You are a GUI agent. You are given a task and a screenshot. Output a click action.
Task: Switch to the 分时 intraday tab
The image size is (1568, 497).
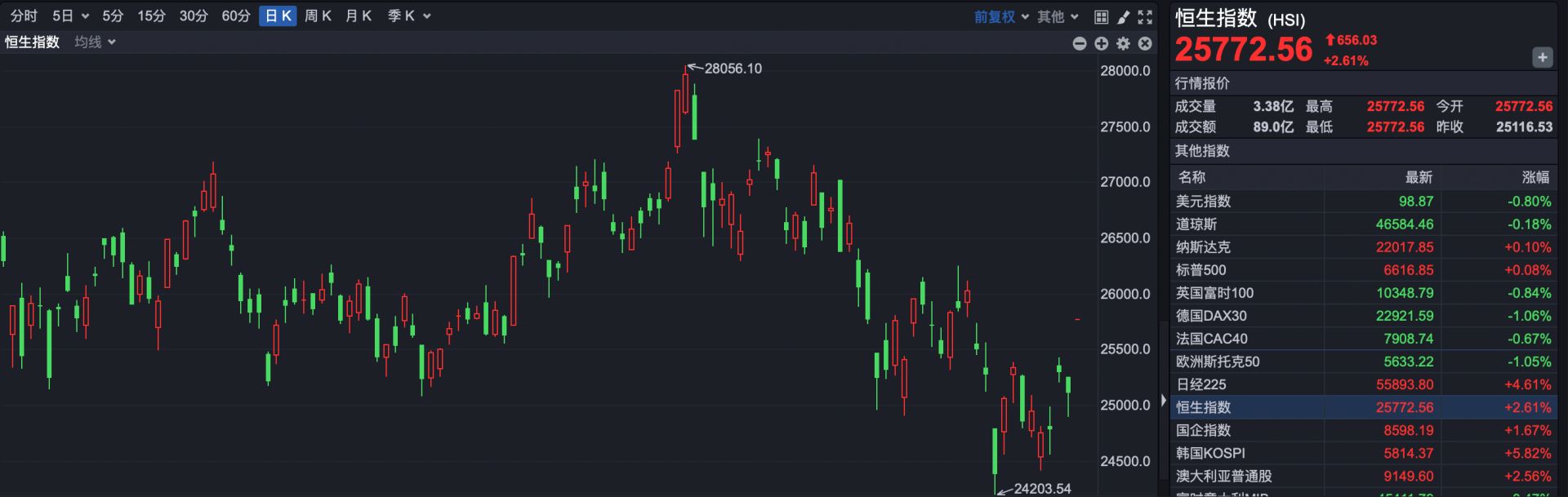[x=24, y=16]
